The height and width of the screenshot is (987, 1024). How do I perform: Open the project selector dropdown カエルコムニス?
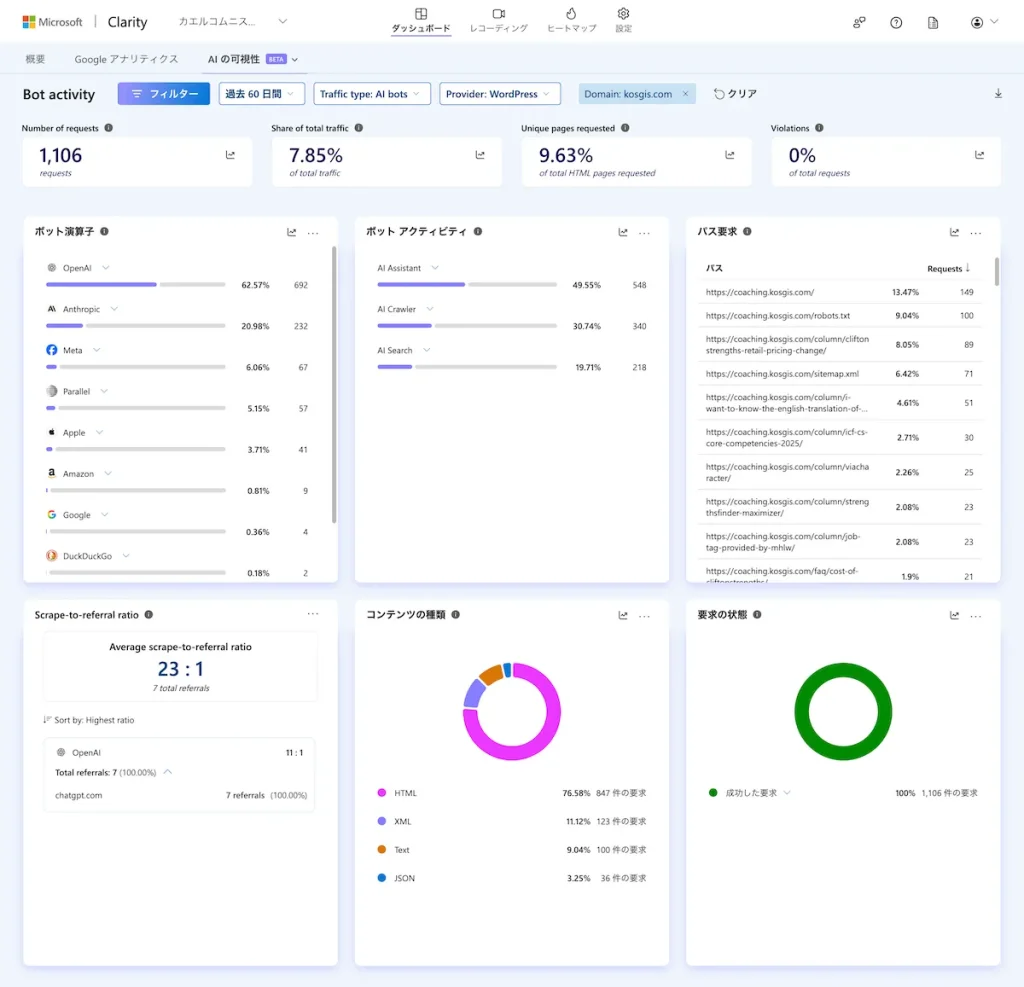(232, 22)
